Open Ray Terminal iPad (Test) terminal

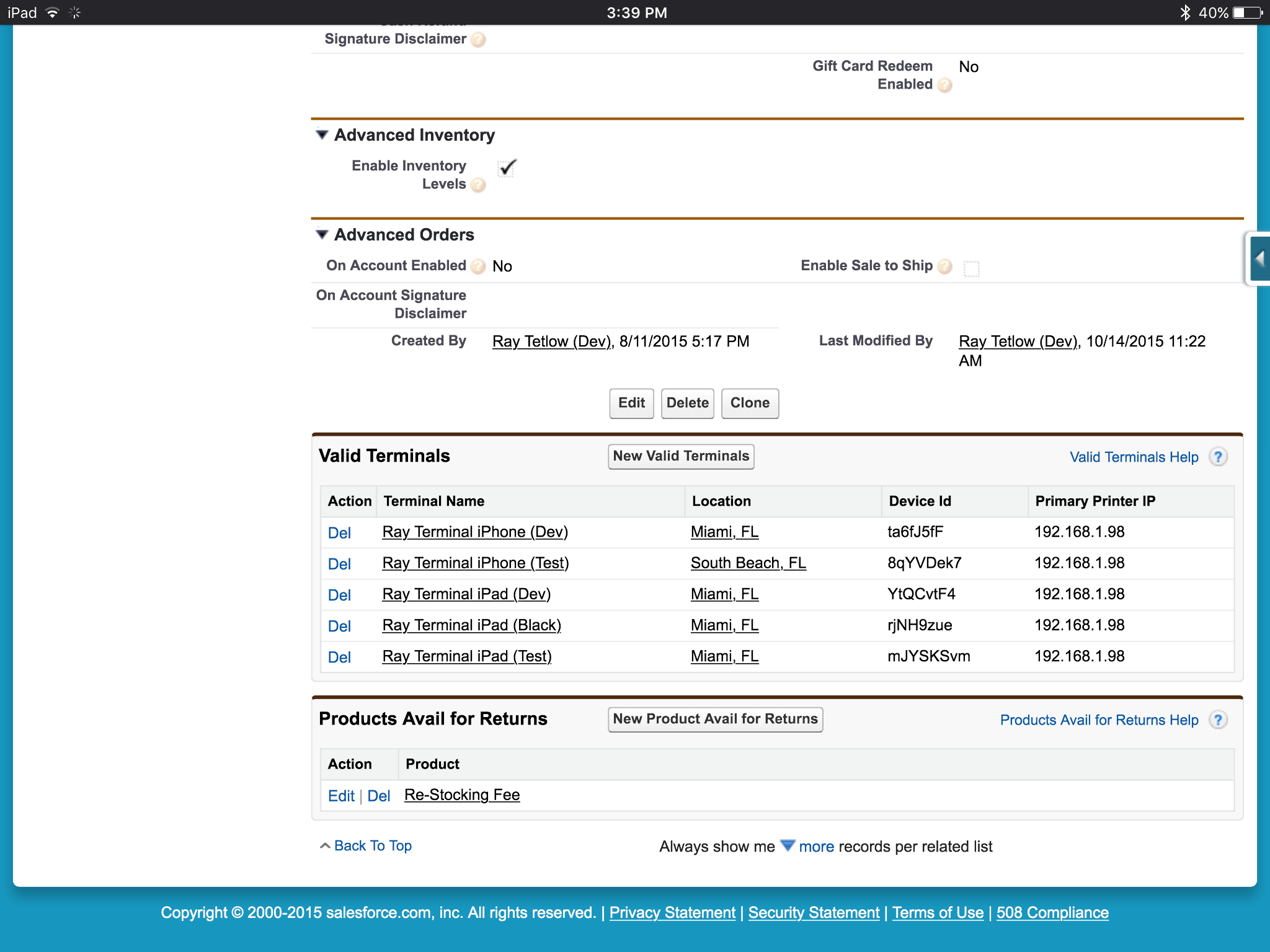tap(467, 656)
